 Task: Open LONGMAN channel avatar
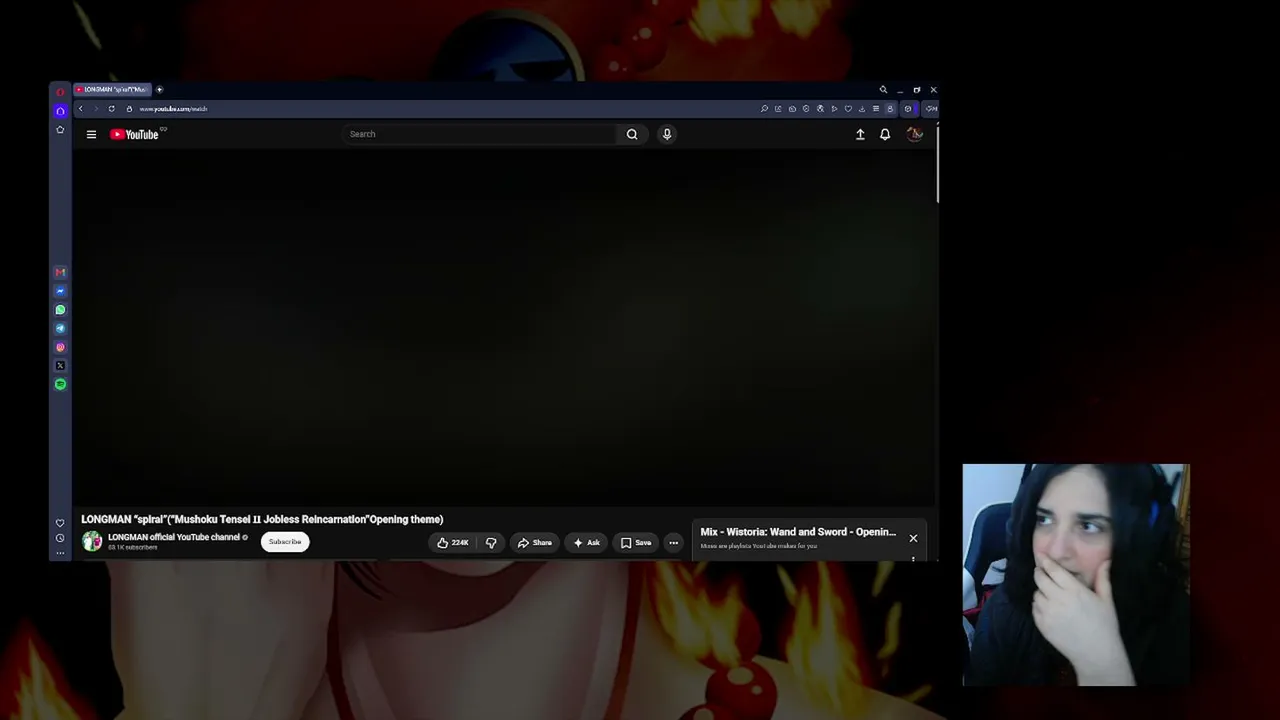(92, 542)
